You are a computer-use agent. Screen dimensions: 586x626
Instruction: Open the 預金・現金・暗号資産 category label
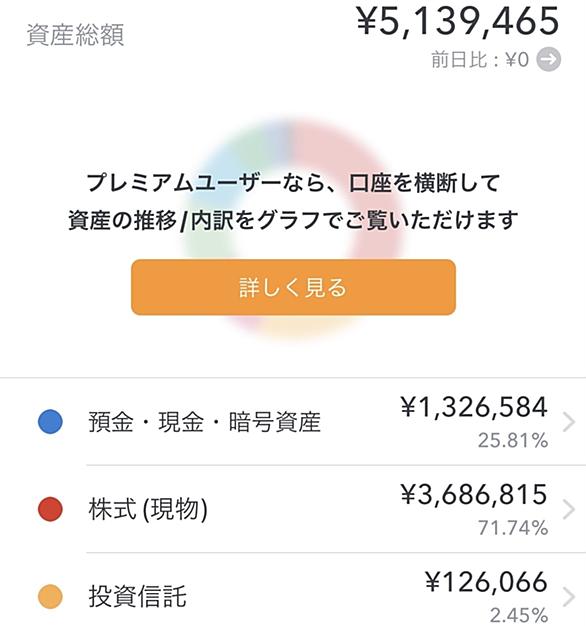[204, 422]
